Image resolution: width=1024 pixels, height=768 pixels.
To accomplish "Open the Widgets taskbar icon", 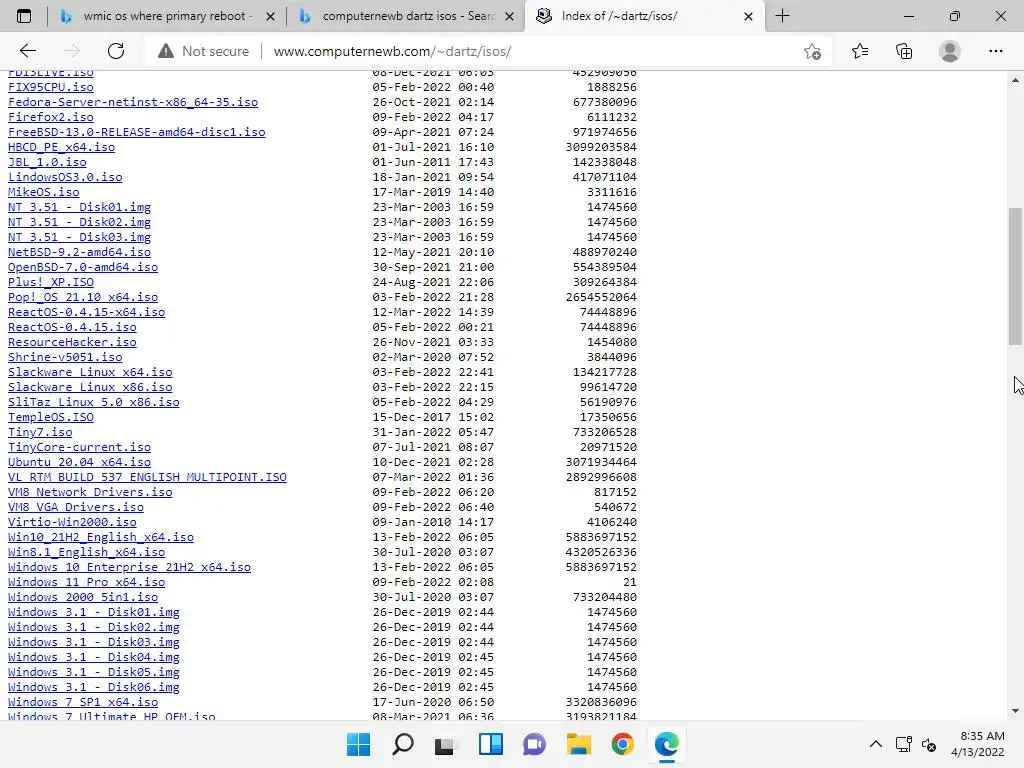I will click(x=490, y=744).
